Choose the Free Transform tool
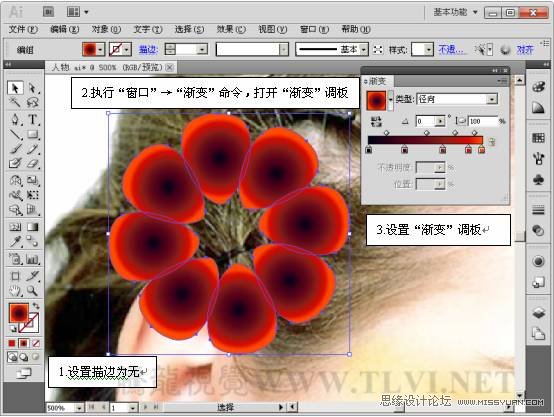The width and height of the screenshot is (554, 417). click(32, 195)
